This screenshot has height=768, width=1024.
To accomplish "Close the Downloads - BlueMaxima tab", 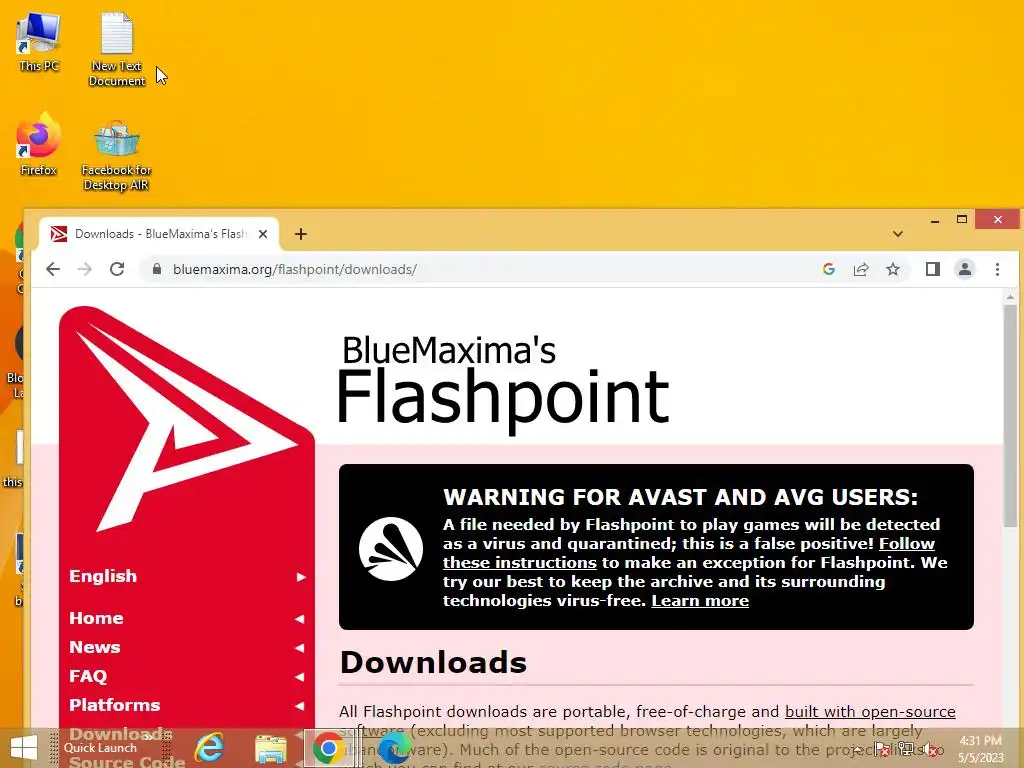I will click(263, 234).
